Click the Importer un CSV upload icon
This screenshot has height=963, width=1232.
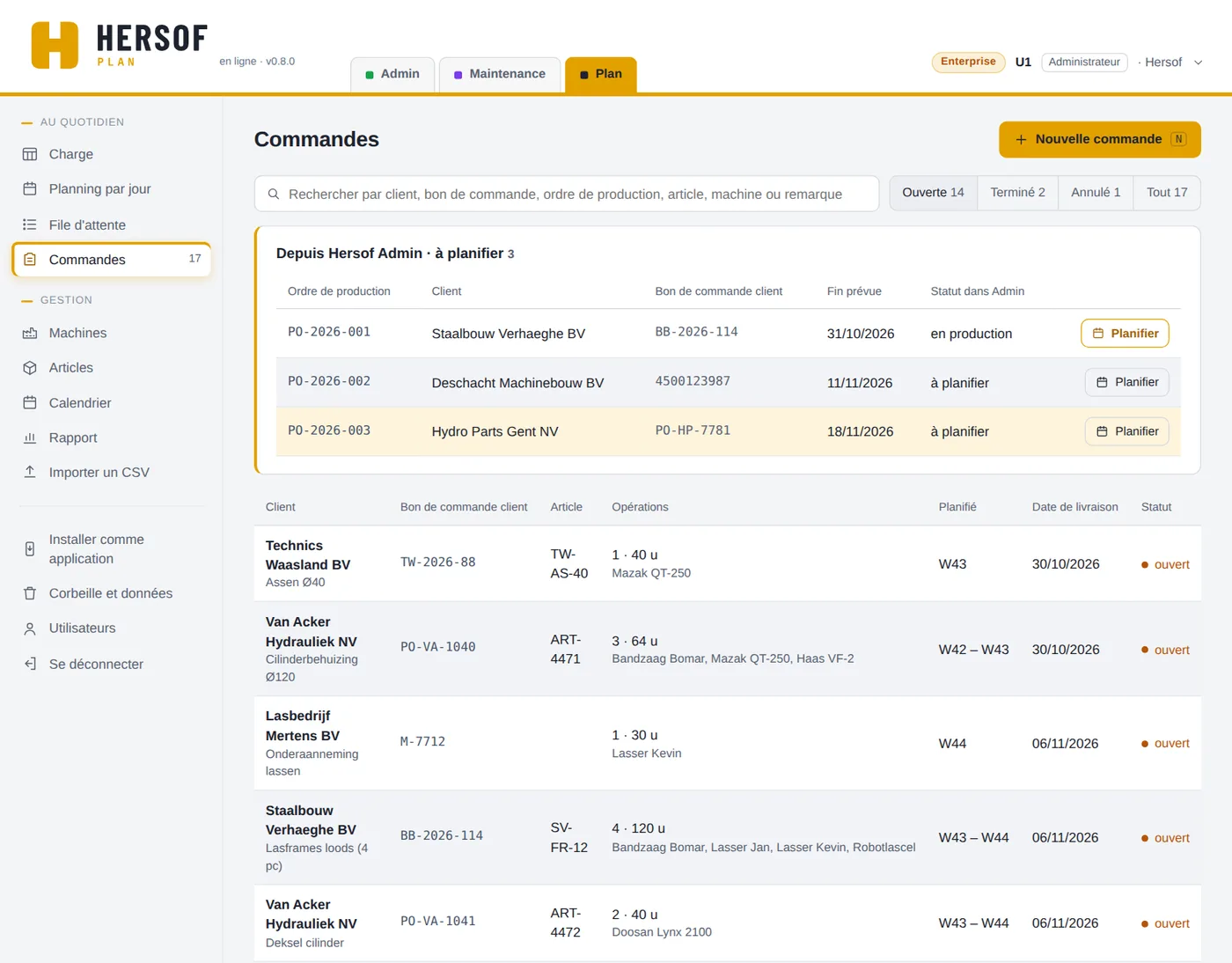[30, 472]
